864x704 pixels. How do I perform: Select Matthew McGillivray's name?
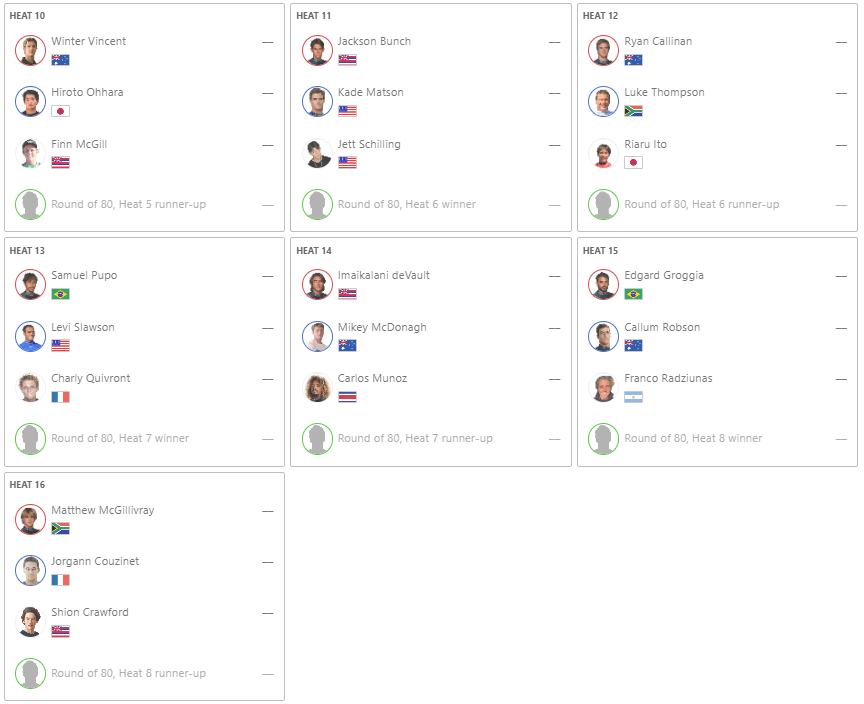tap(102, 510)
